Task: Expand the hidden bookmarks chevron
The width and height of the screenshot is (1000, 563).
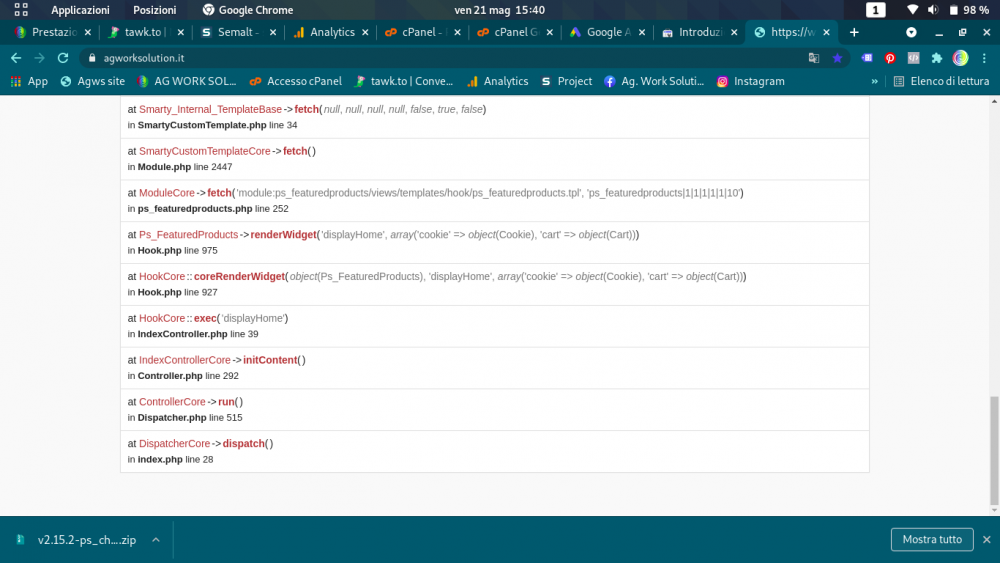Action: 874,82
